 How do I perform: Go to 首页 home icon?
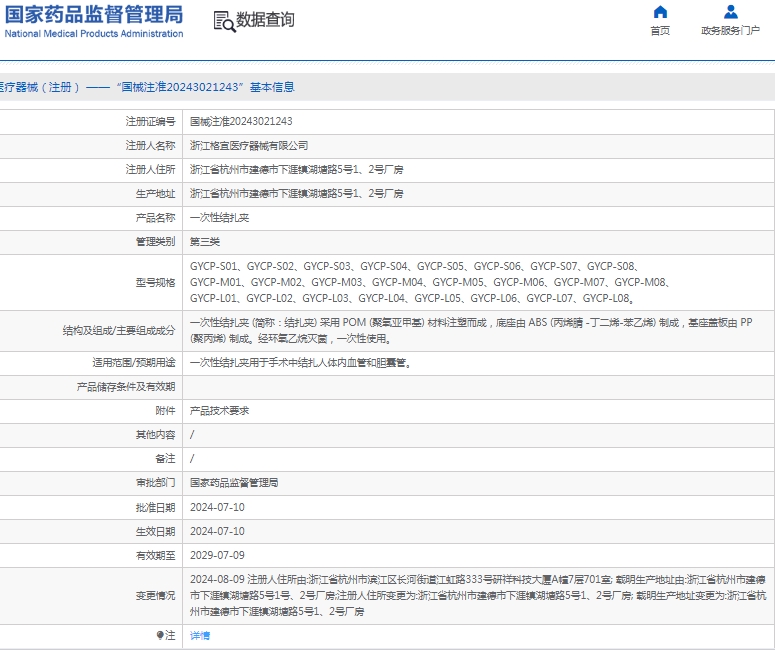pos(660,11)
